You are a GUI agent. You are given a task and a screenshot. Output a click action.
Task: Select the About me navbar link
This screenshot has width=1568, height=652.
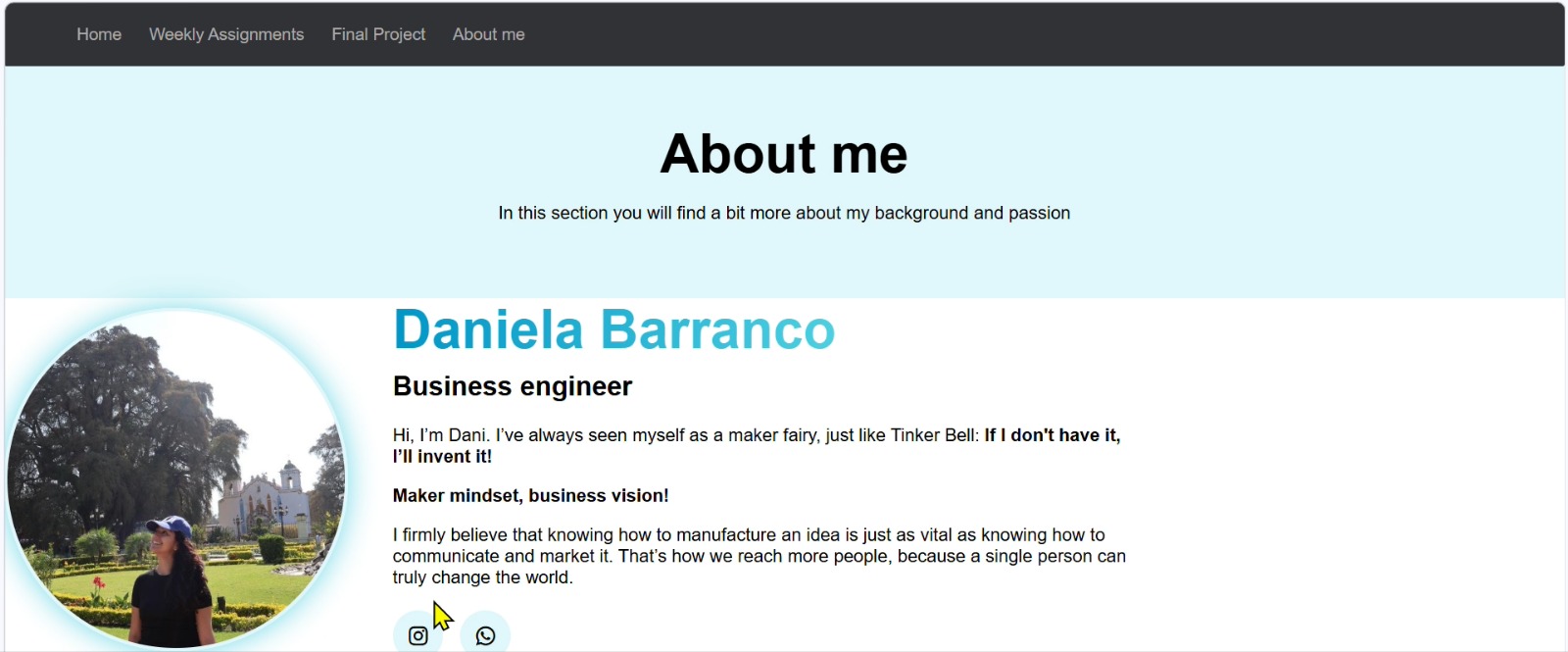tap(488, 34)
